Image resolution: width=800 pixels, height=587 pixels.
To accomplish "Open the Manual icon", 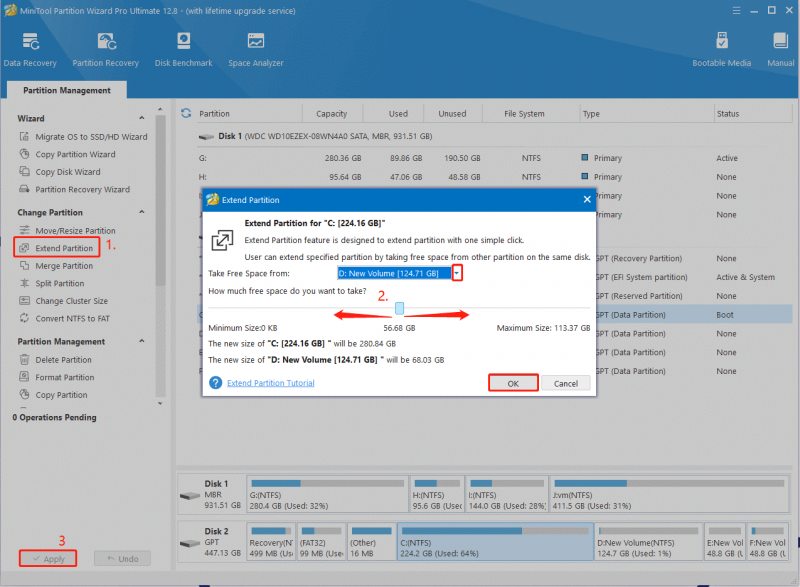I will [x=781, y=49].
